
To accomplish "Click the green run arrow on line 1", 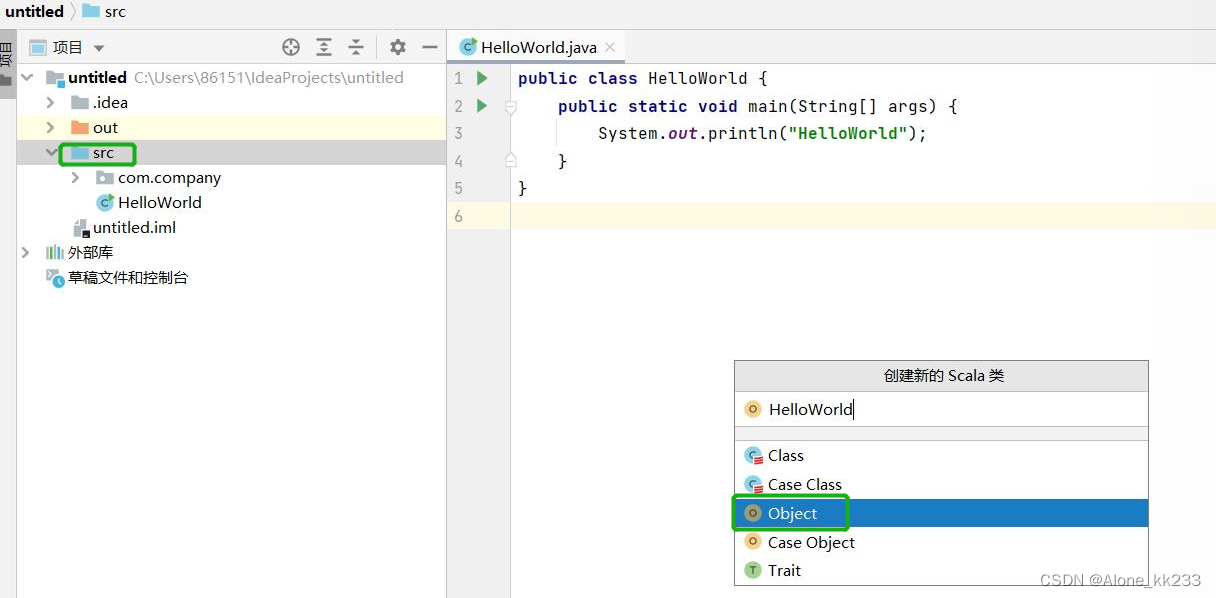I will tap(480, 78).
